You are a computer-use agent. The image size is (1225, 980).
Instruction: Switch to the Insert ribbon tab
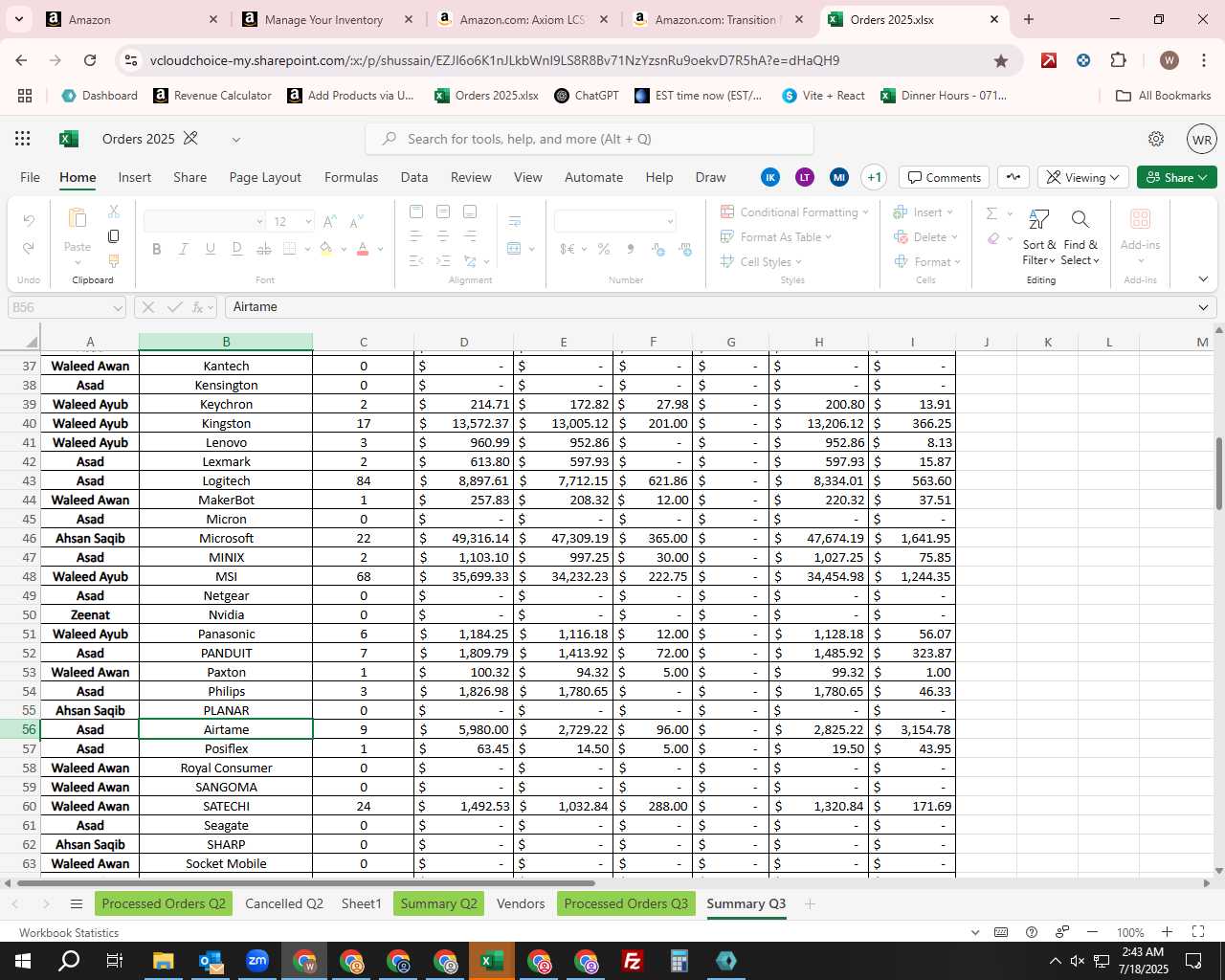coord(135,177)
